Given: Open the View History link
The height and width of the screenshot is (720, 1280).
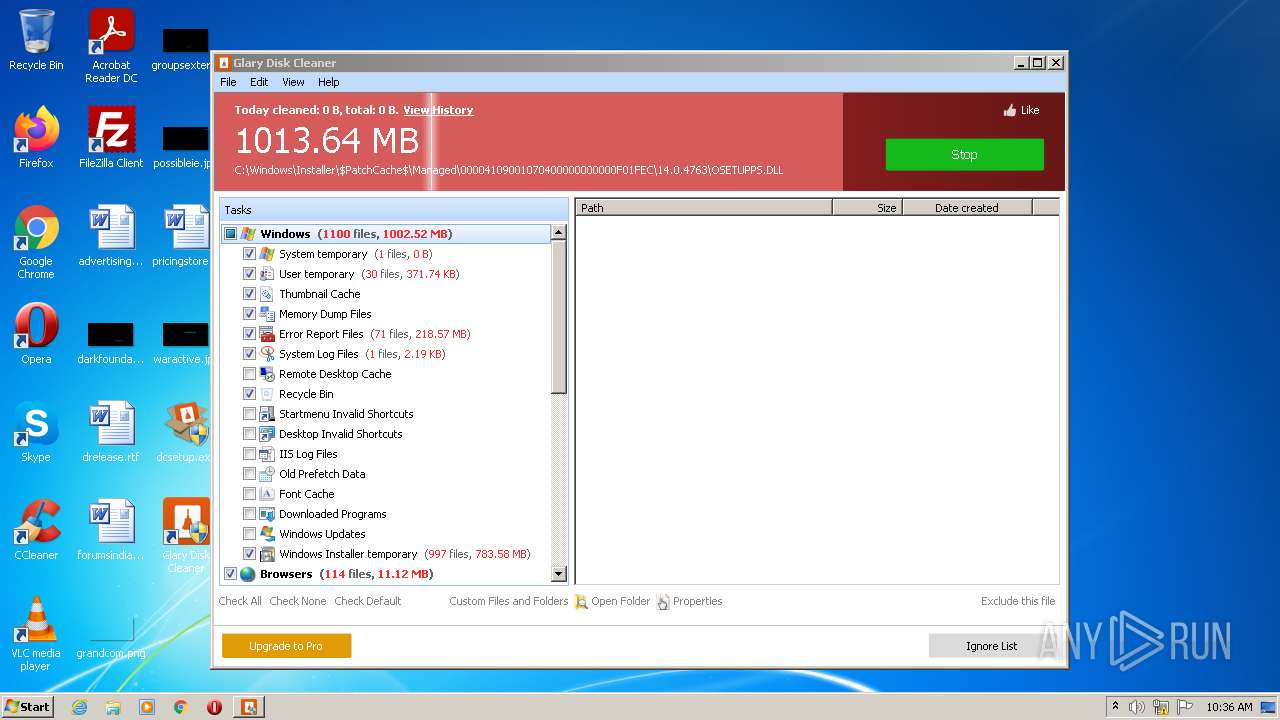Looking at the screenshot, I should tap(438, 110).
